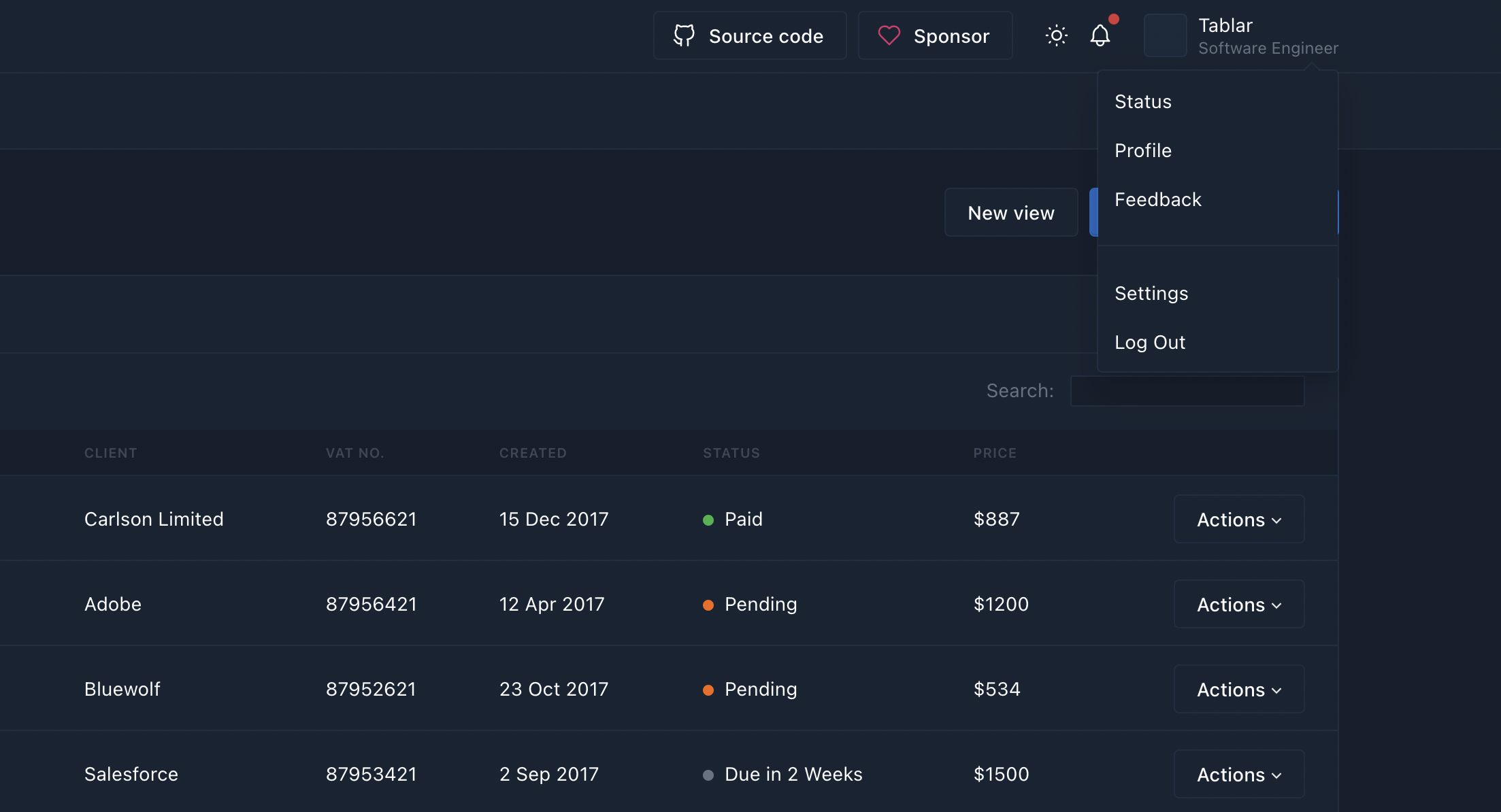The width and height of the screenshot is (1501, 812).
Task: Sort by Price column header
Action: (995, 453)
